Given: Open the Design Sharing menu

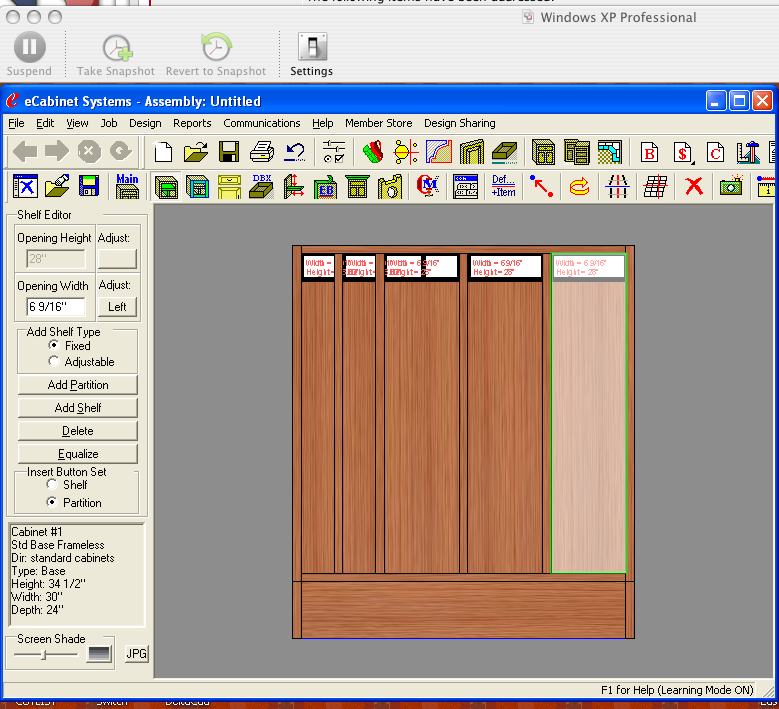Looking at the screenshot, I should (x=460, y=123).
